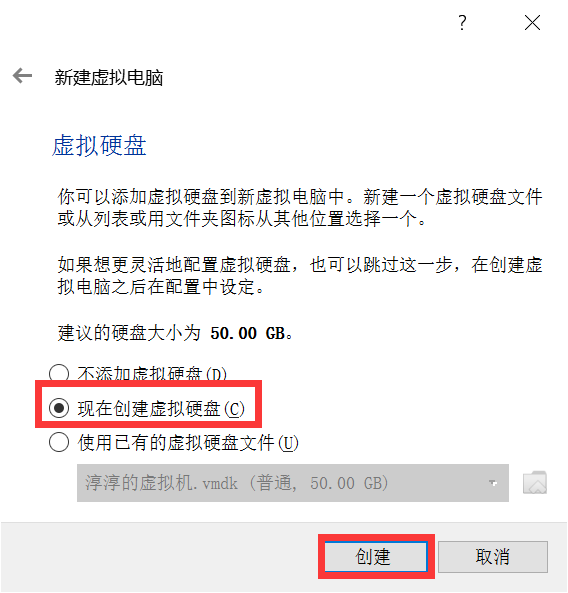
Task: Click the paragraph starting 你可以添加虚拟硬盘
Action: tap(300, 208)
